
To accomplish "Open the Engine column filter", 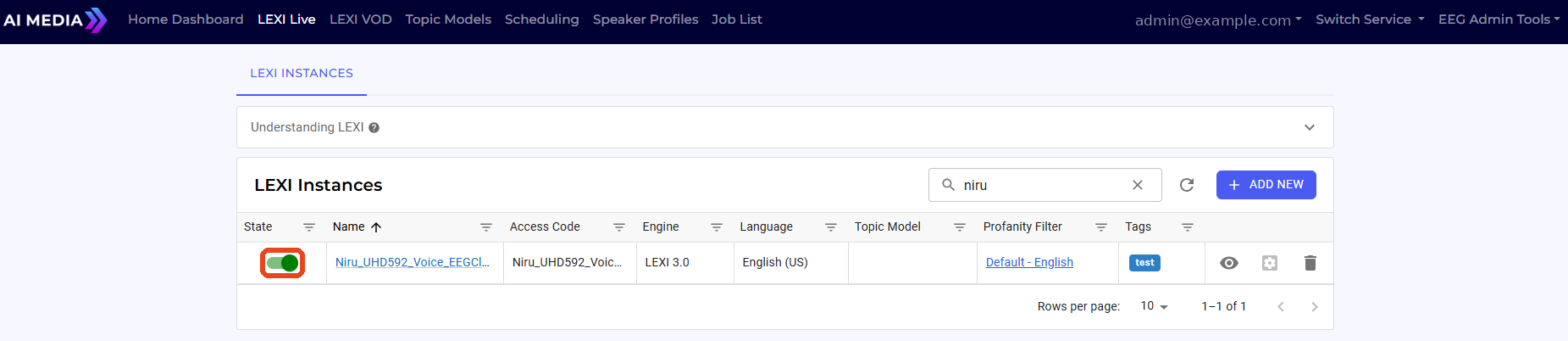I will pos(717,227).
